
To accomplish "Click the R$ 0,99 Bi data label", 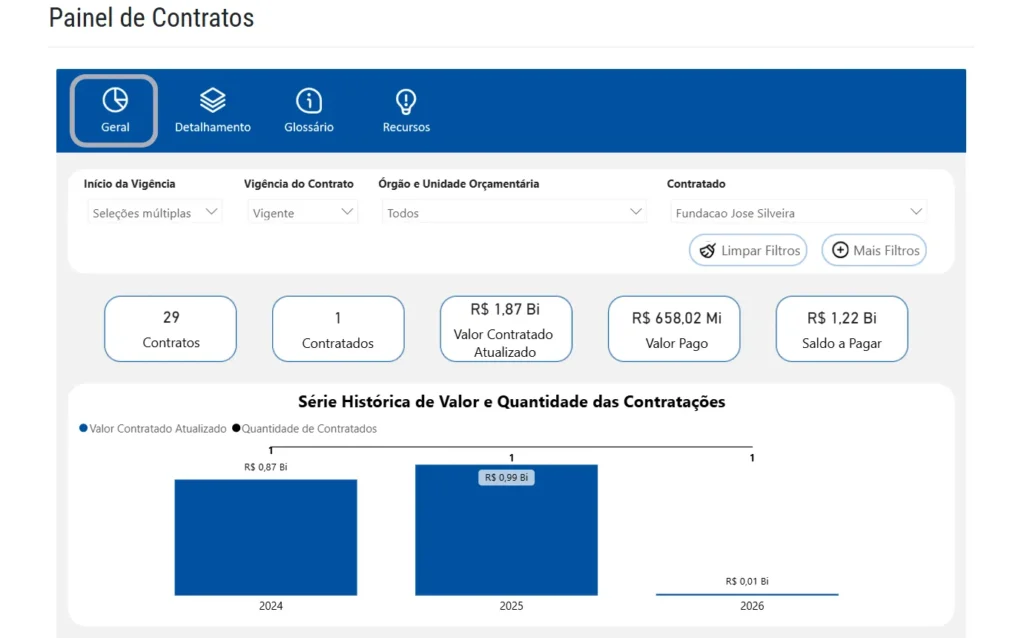I will 506,477.
